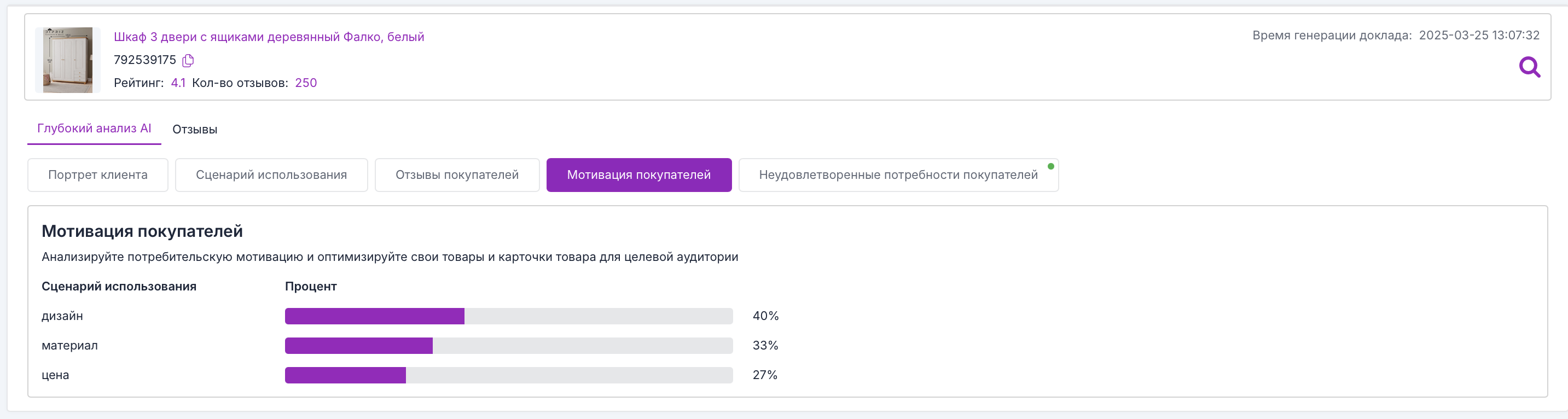The height and width of the screenshot is (419, 1568).
Task: Click the цена progress bar
Action: click(509, 375)
